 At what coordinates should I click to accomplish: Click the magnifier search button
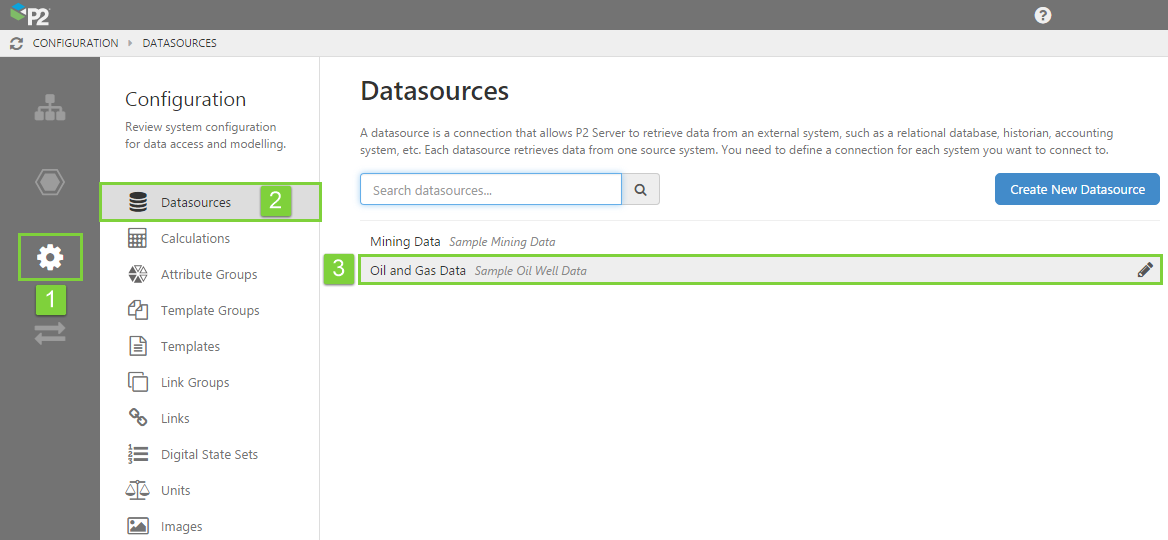[x=641, y=189]
